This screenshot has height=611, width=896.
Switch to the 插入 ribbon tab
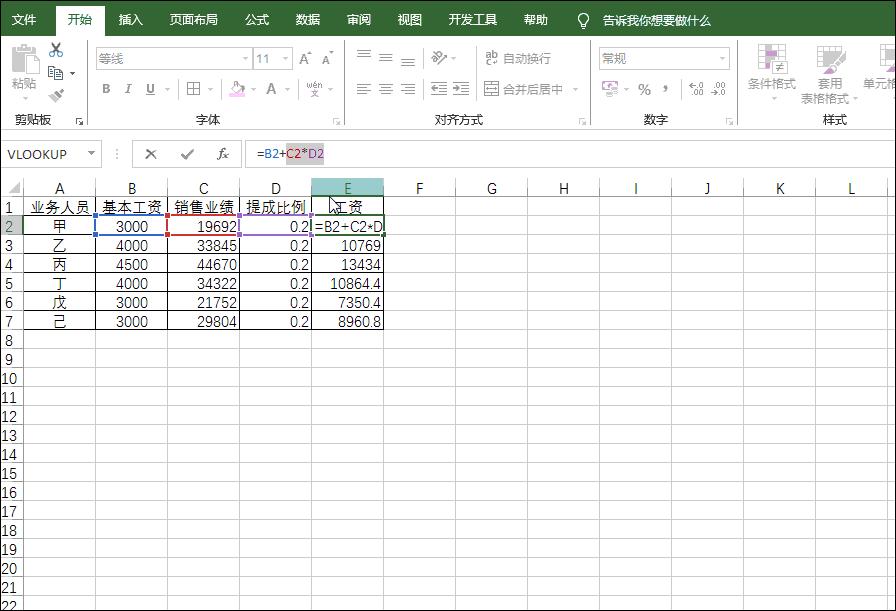click(130, 18)
